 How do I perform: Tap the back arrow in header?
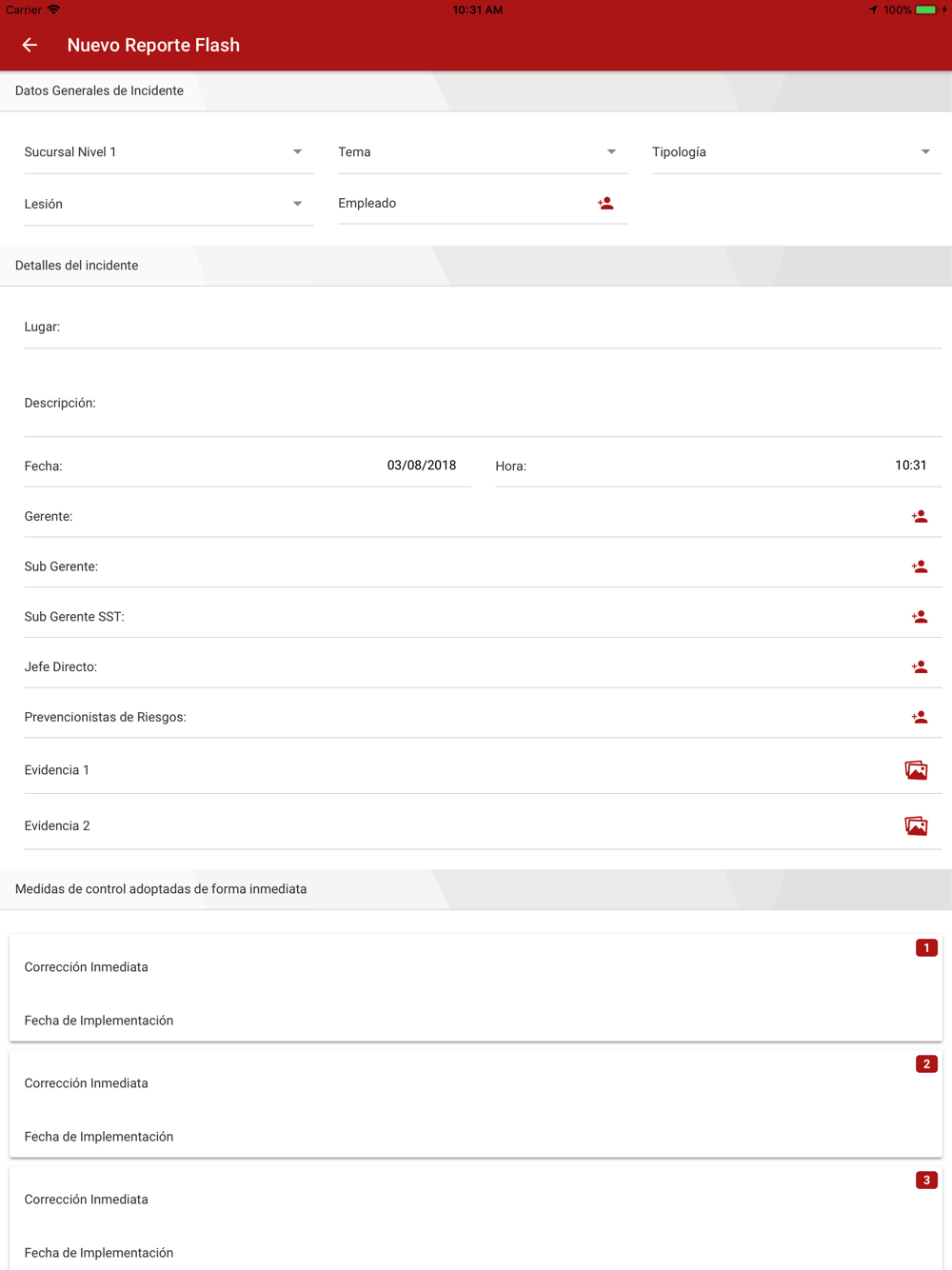coord(30,45)
